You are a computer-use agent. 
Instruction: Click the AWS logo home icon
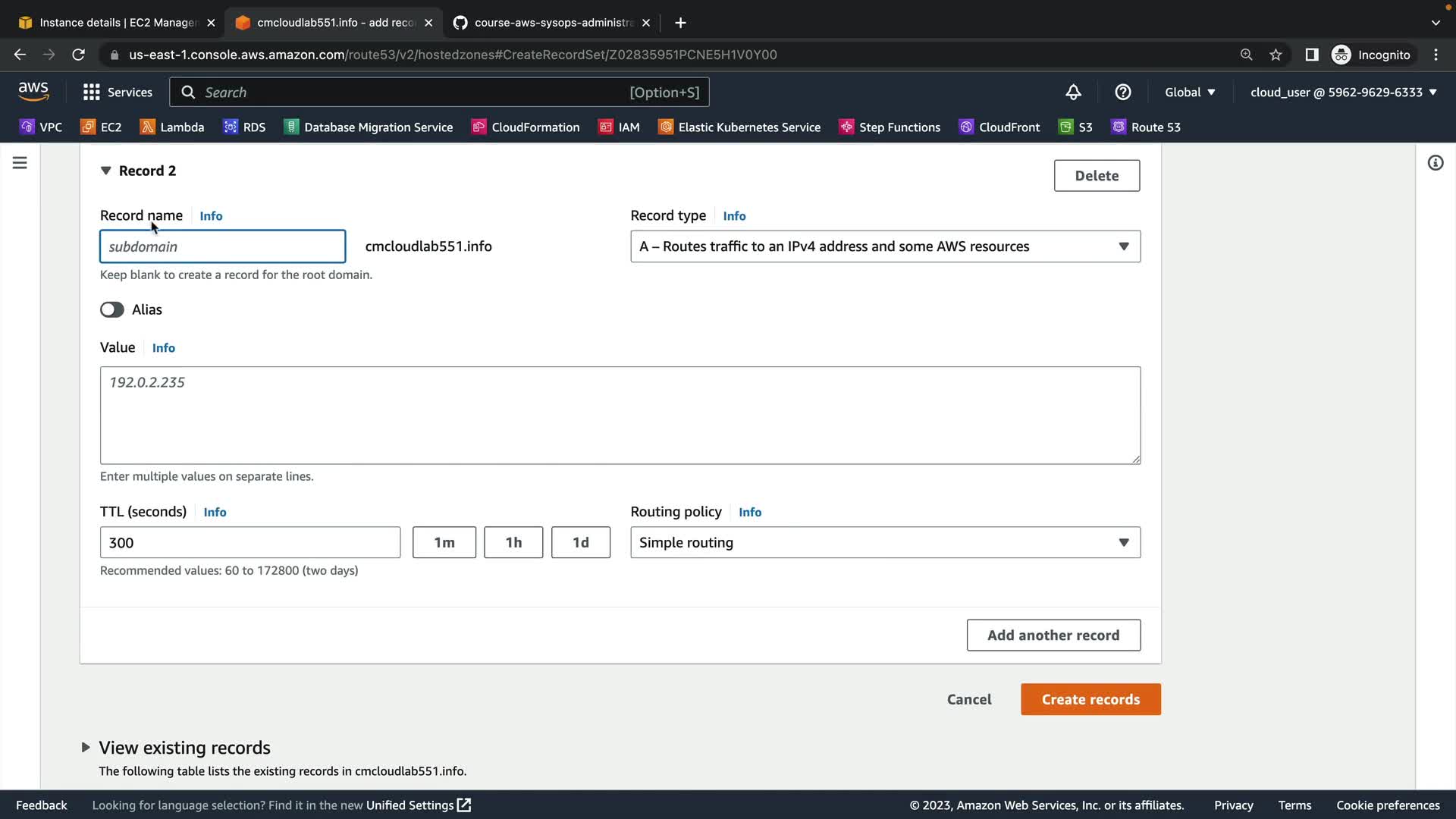click(x=33, y=91)
